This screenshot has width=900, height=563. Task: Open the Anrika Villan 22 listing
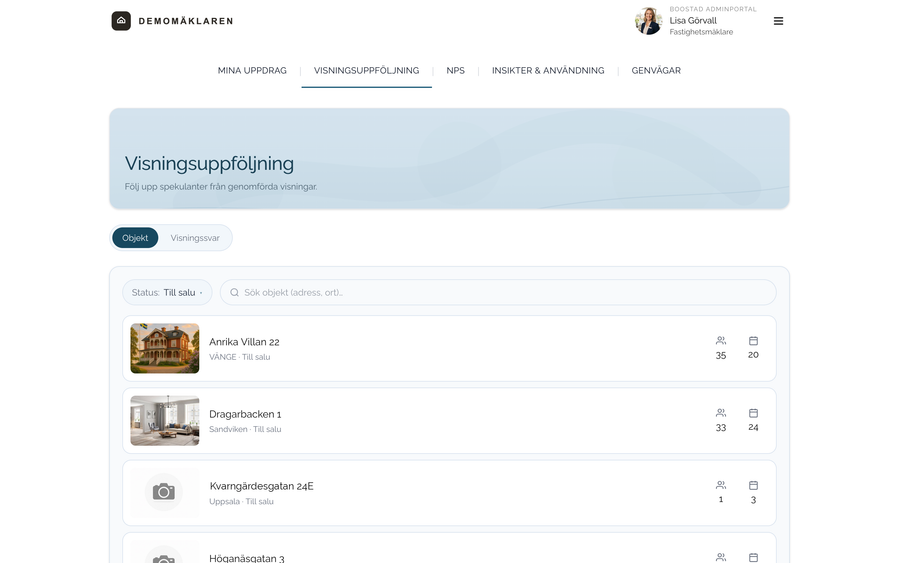click(x=449, y=348)
